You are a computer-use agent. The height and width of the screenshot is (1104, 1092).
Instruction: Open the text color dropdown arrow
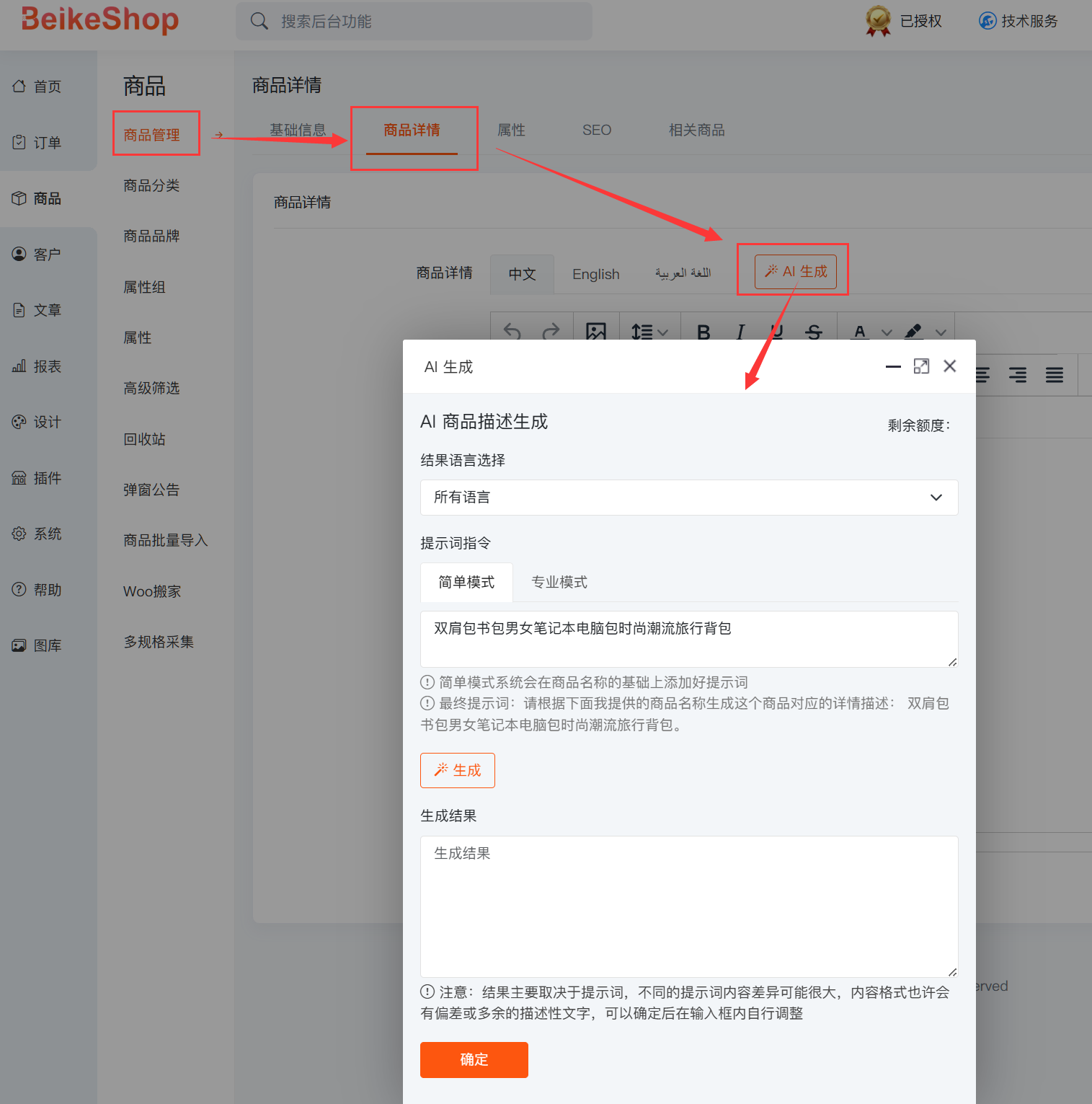887,332
